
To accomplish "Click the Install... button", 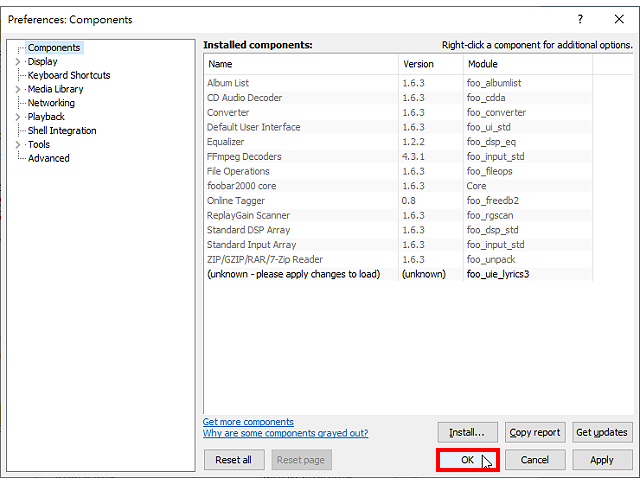I will point(467,432).
